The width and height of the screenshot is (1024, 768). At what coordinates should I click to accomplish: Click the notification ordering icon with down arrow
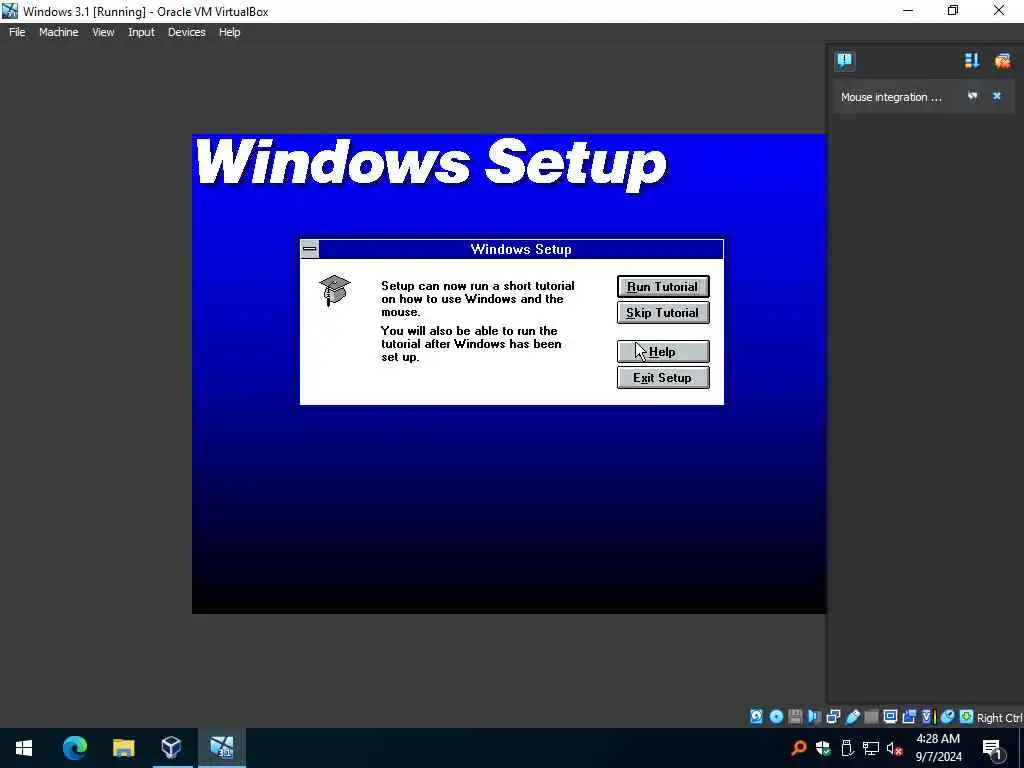972,61
